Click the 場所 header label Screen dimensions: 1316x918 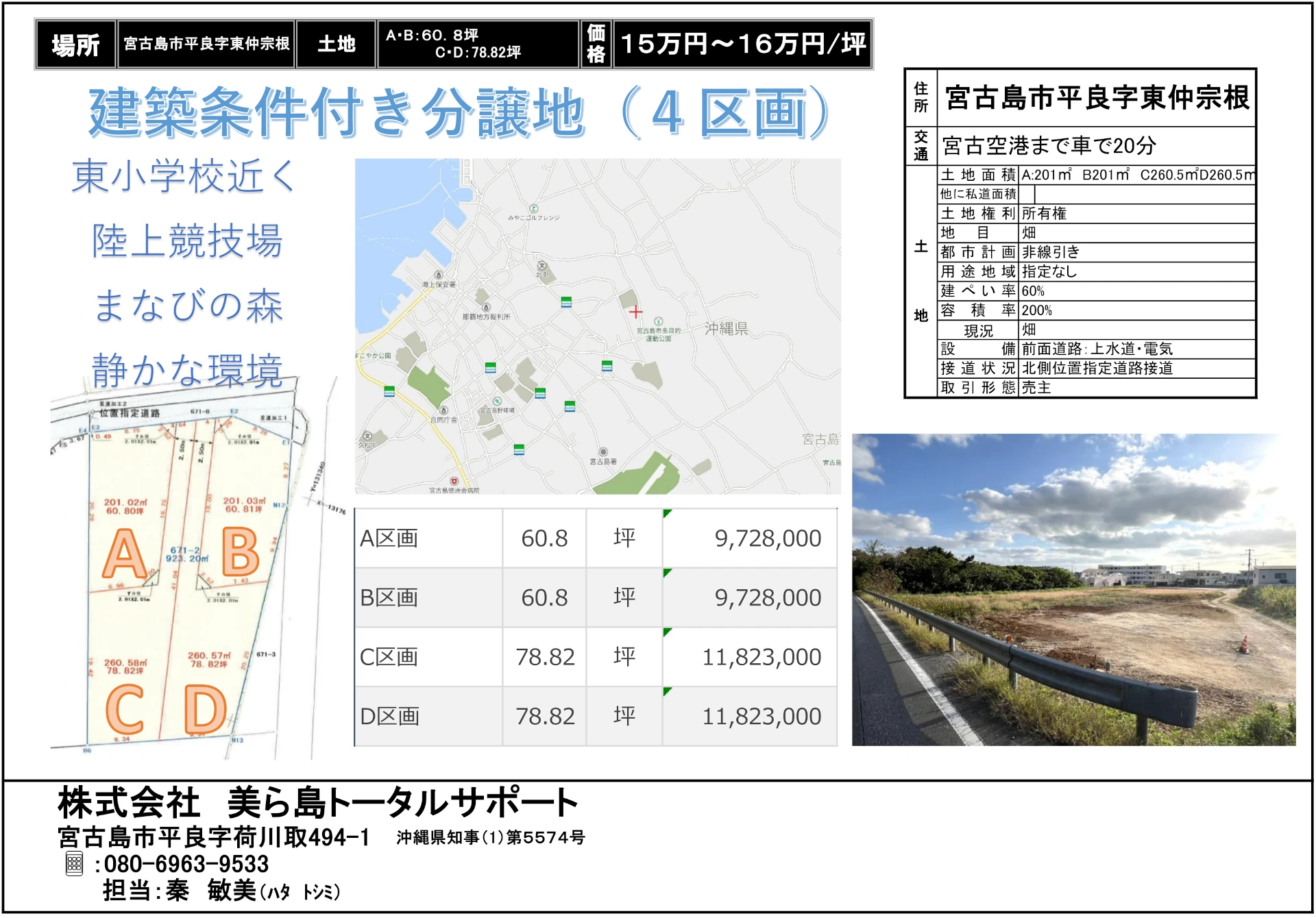click(x=75, y=45)
